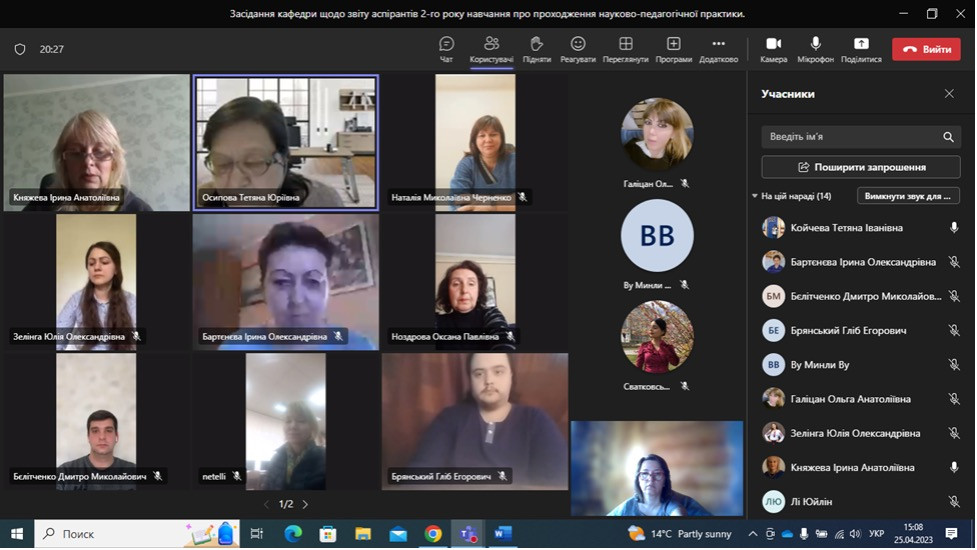The width and height of the screenshot is (977, 550).
Task: Select Галіцан Ольга Анатоліївна in list
Action: pyautogui.click(x=860, y=399)
